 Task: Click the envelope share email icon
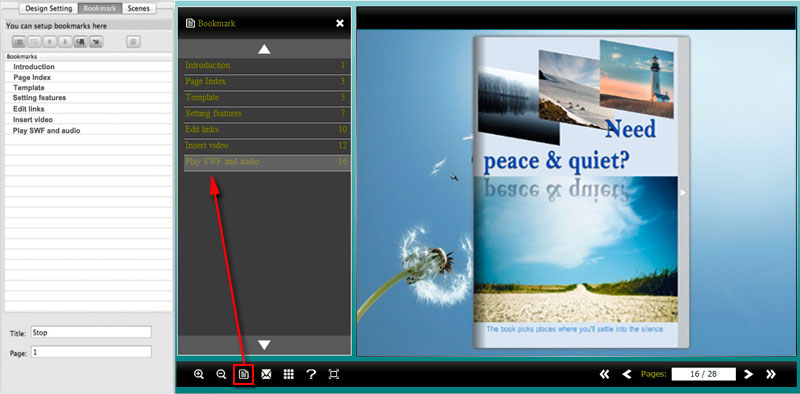point(266,375)
